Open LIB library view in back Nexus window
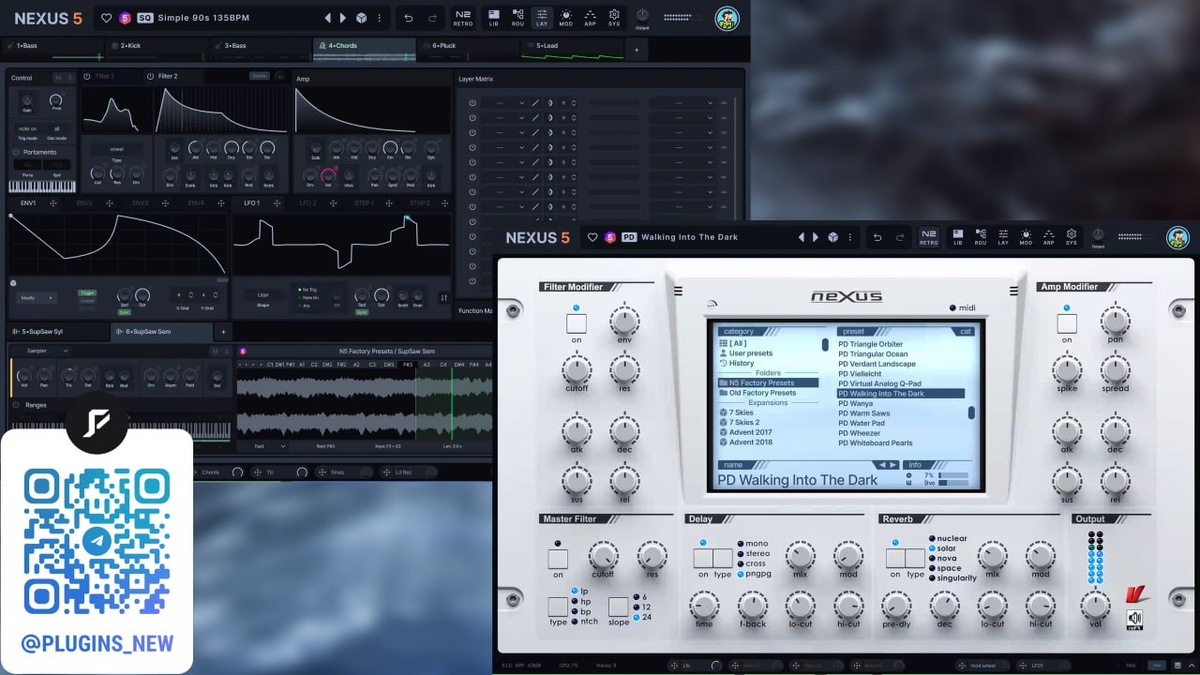 coord(494,18)
